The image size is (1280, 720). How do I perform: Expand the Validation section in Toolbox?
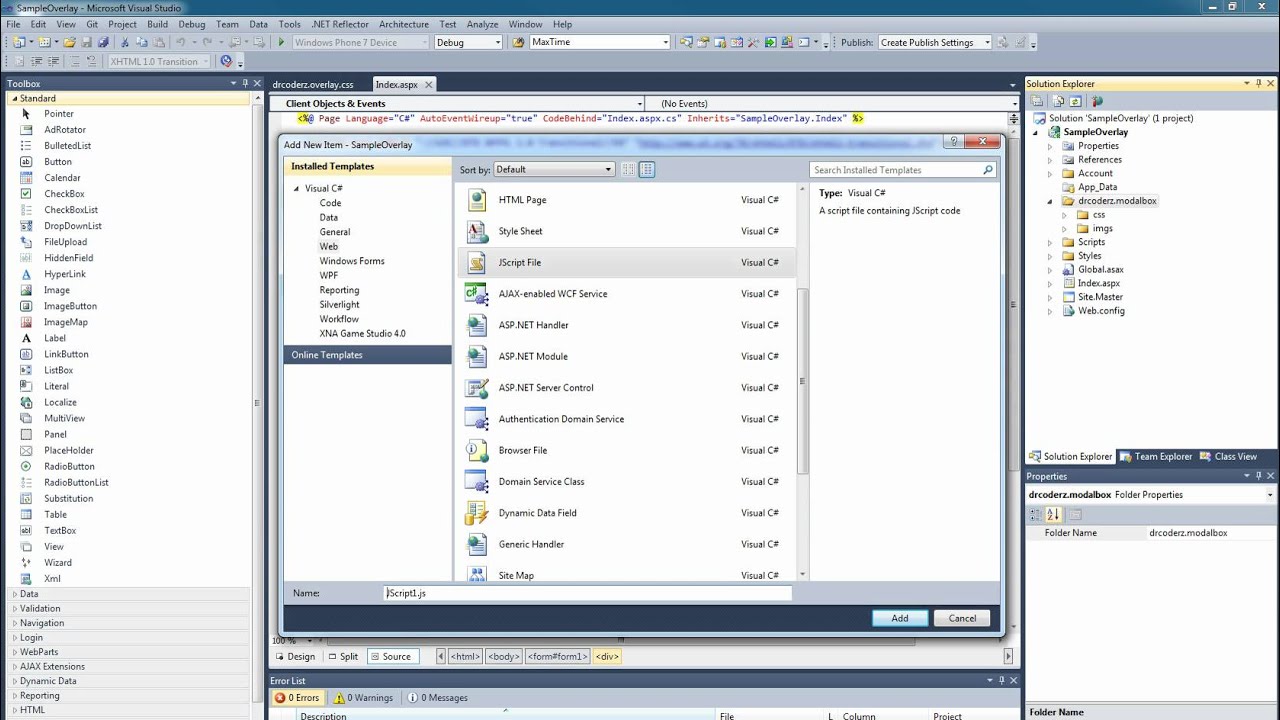coord(14,608)
